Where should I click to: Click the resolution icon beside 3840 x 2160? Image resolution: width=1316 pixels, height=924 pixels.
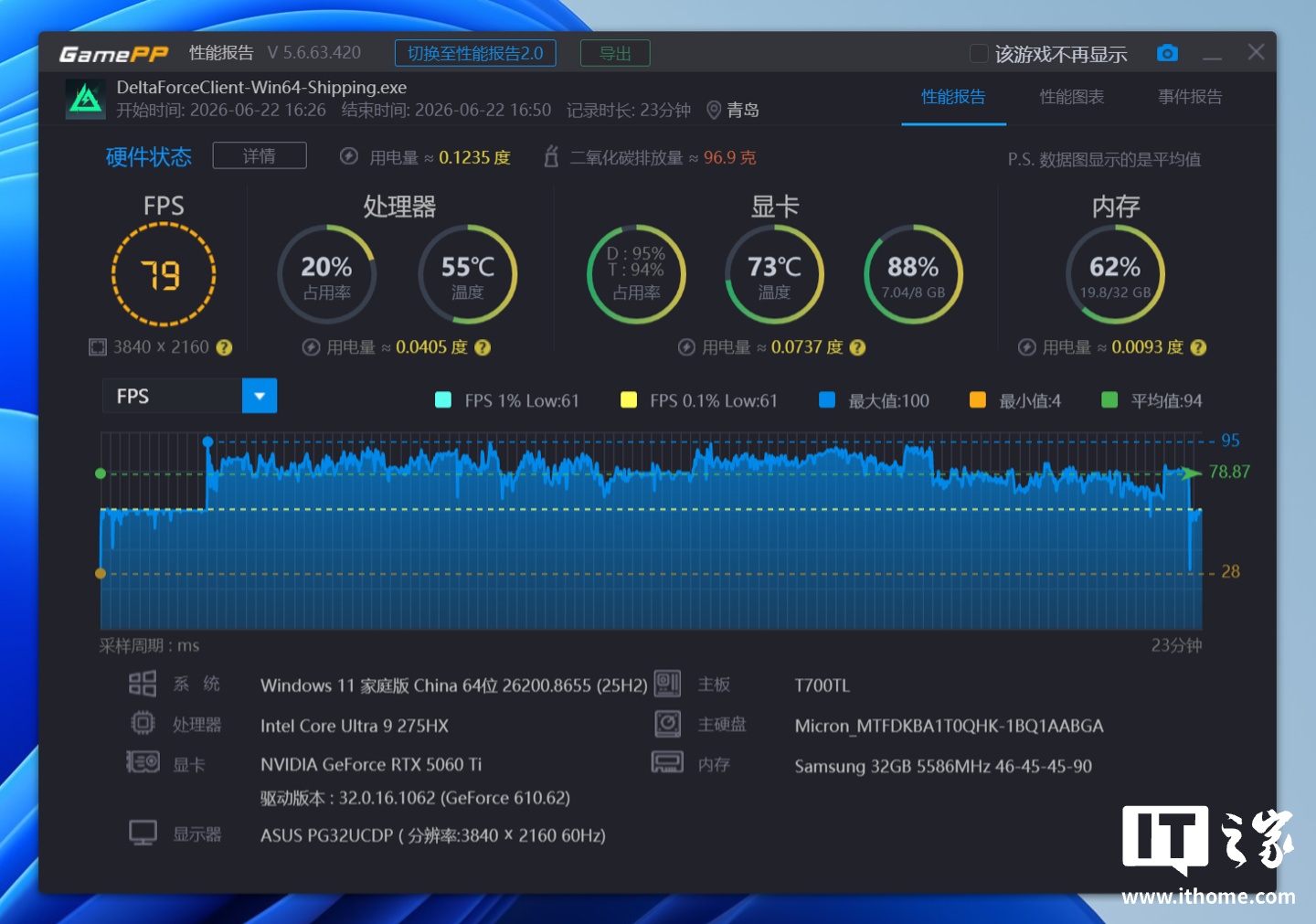[98, 347]
